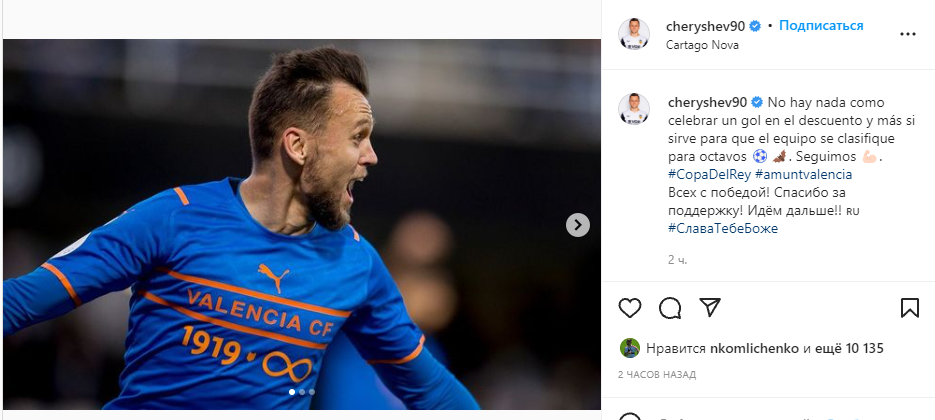Share the post using the paper plane icon
Screen dimensions: 935x420
pos(709,307)
